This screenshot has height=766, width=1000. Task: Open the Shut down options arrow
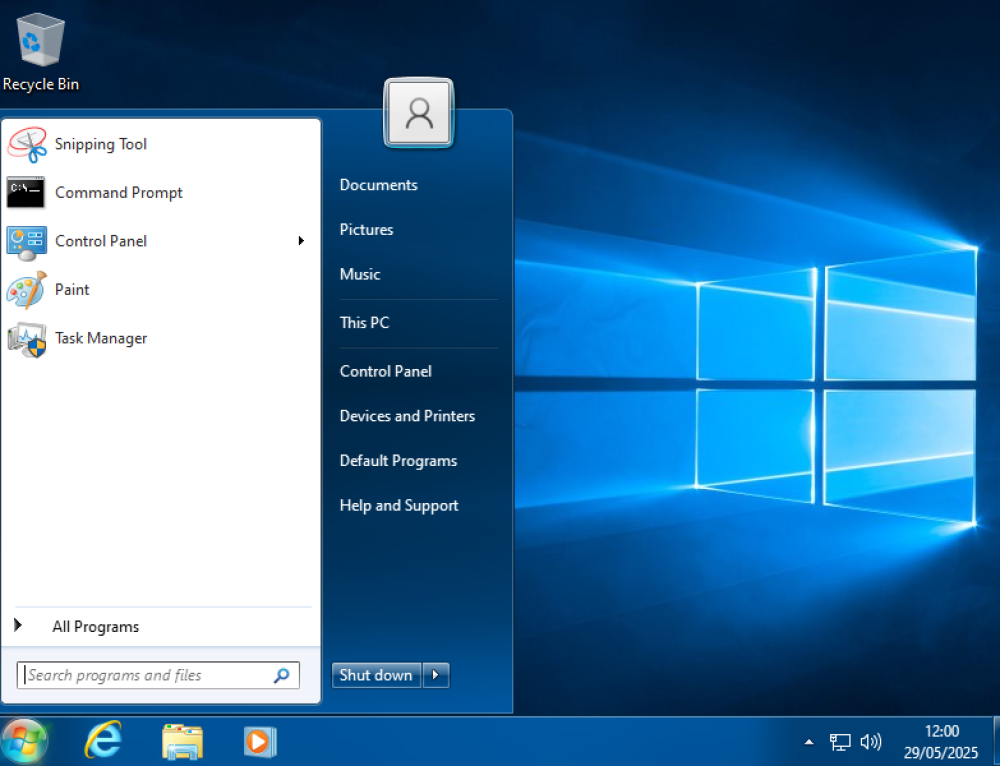[x=436, y=675]
